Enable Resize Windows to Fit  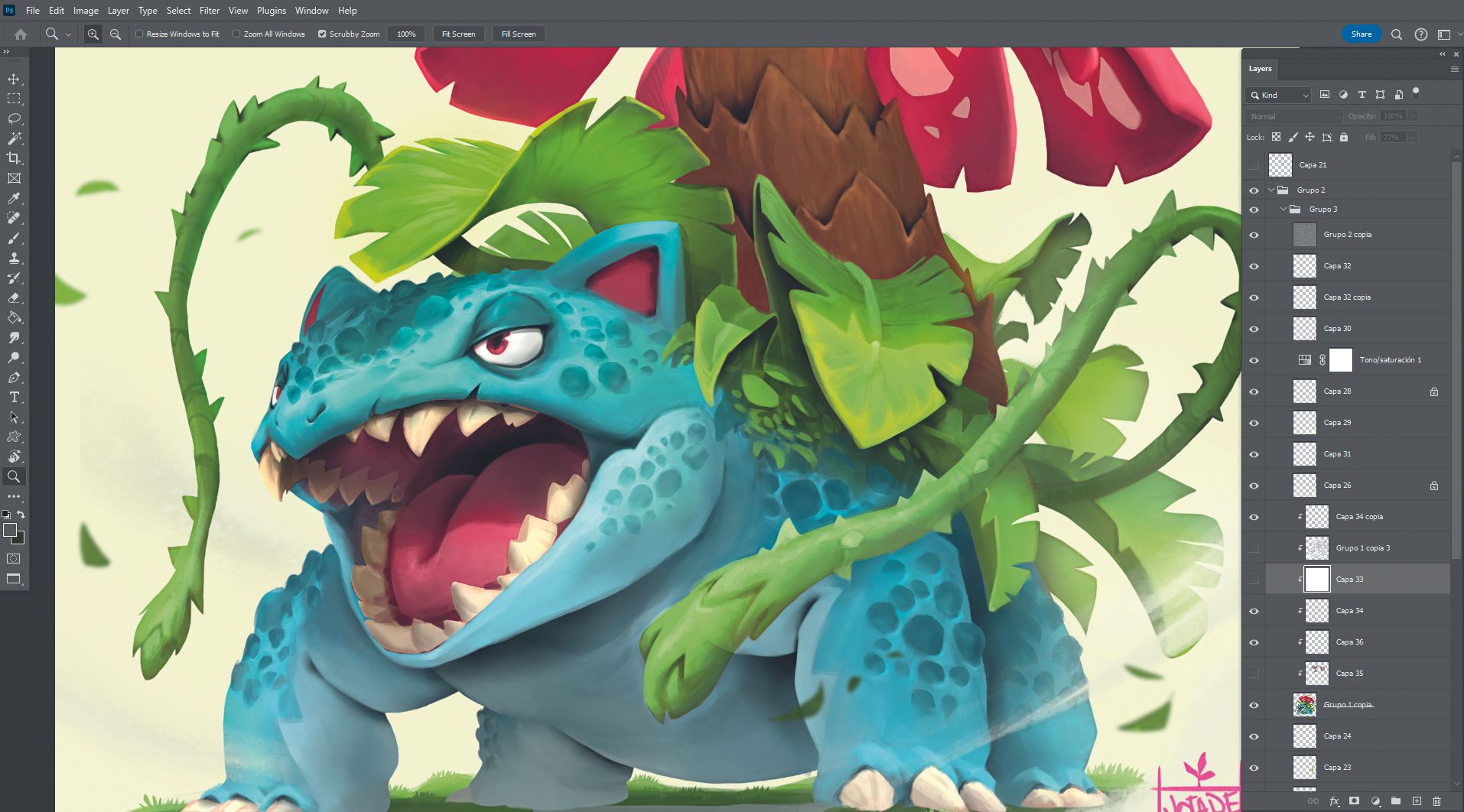point(139,34)
